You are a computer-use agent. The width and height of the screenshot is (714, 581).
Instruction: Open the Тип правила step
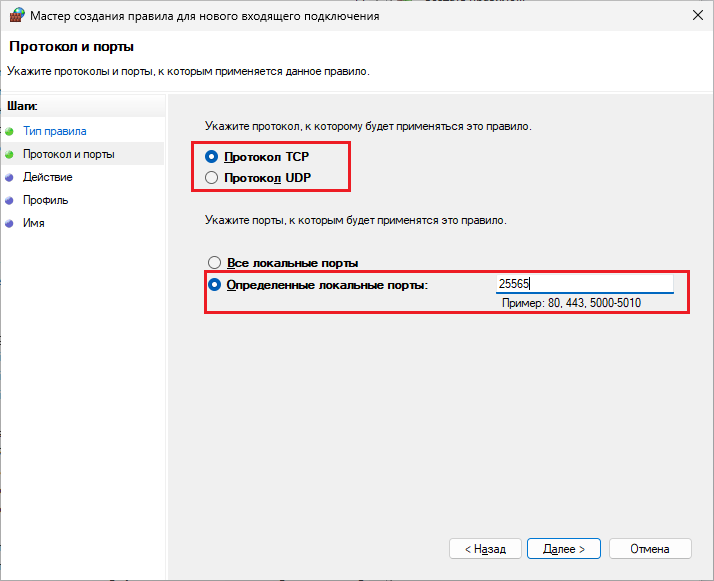54,131
